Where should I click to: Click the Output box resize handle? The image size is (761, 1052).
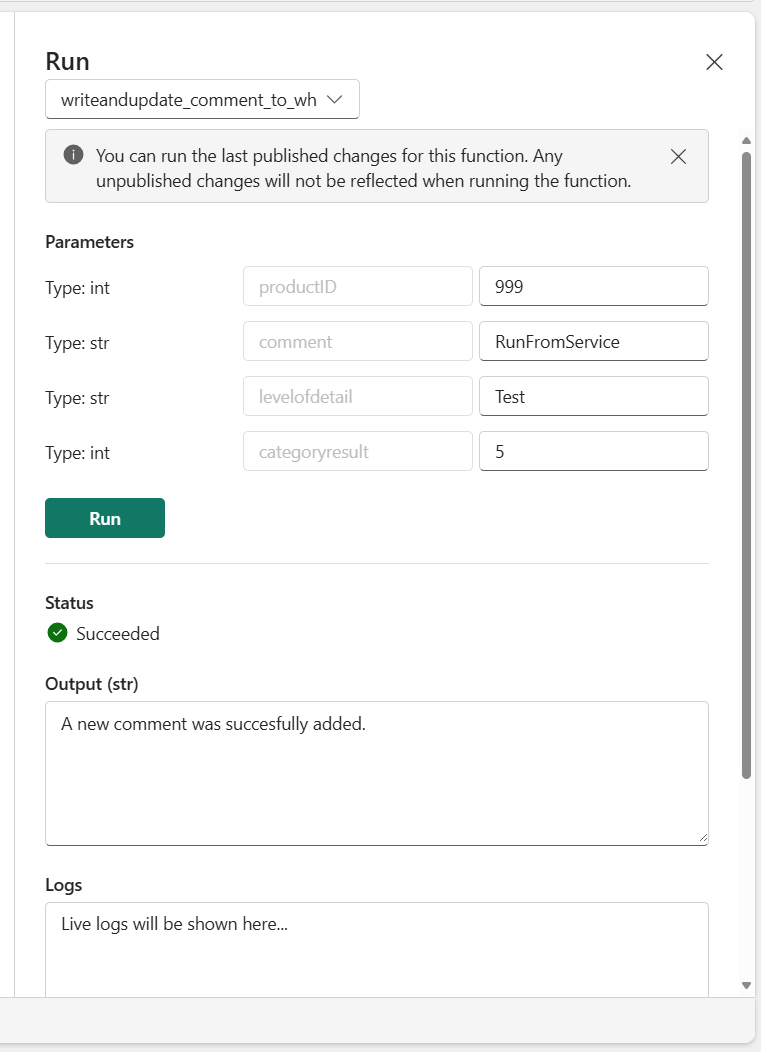(703, 837)
